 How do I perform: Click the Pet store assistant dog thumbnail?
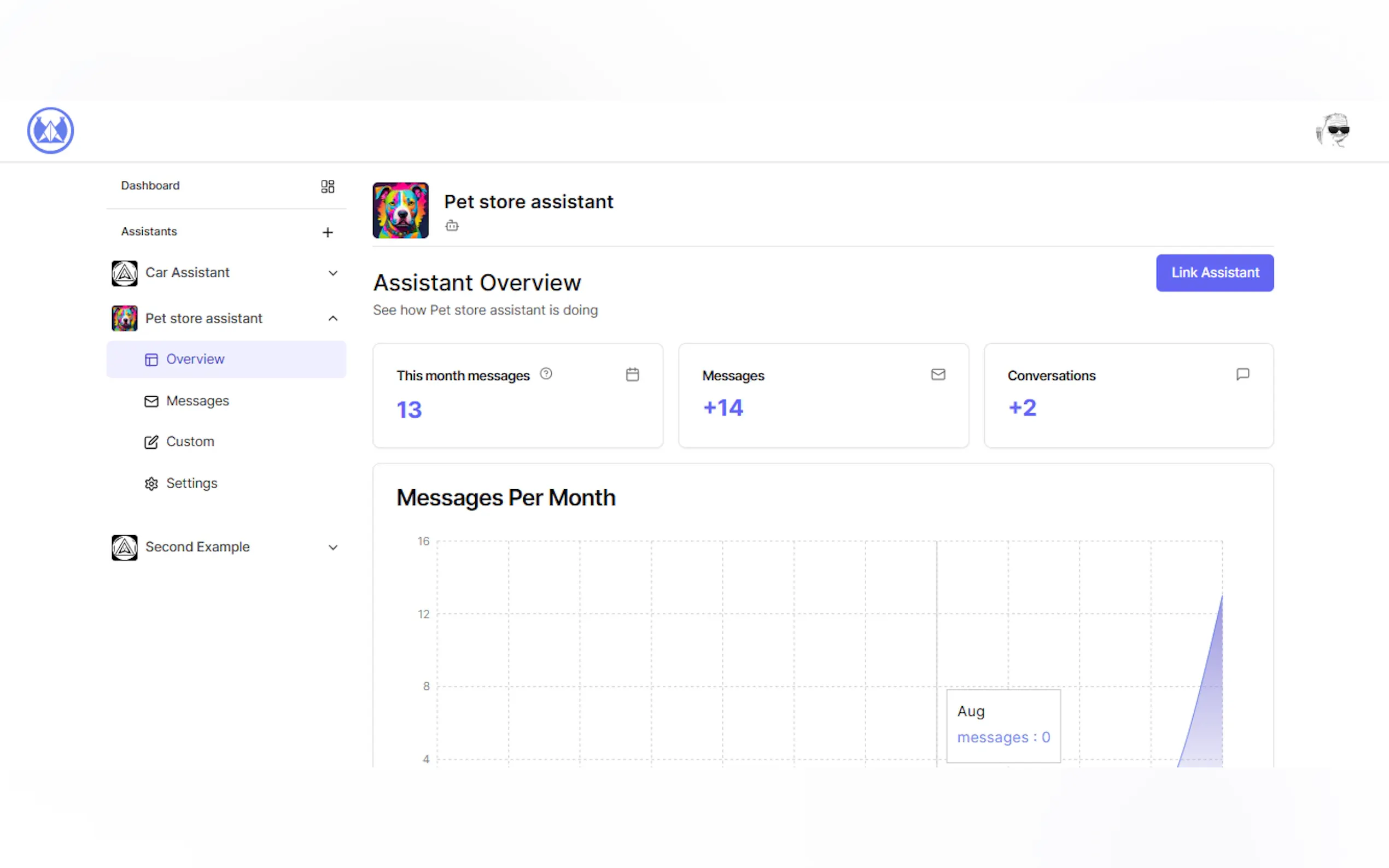click(x=400, y=210)
